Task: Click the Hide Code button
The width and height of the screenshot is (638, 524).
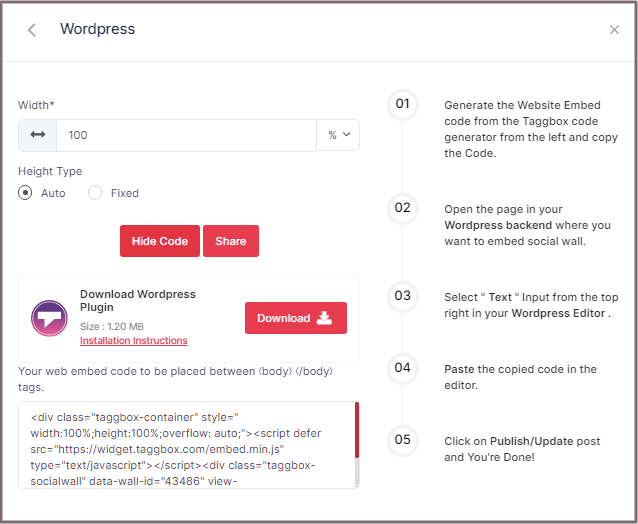Action: click(x=159, y=241)
